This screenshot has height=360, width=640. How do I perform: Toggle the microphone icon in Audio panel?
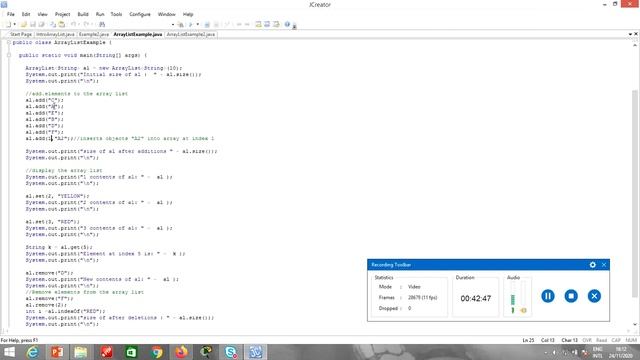513,311
